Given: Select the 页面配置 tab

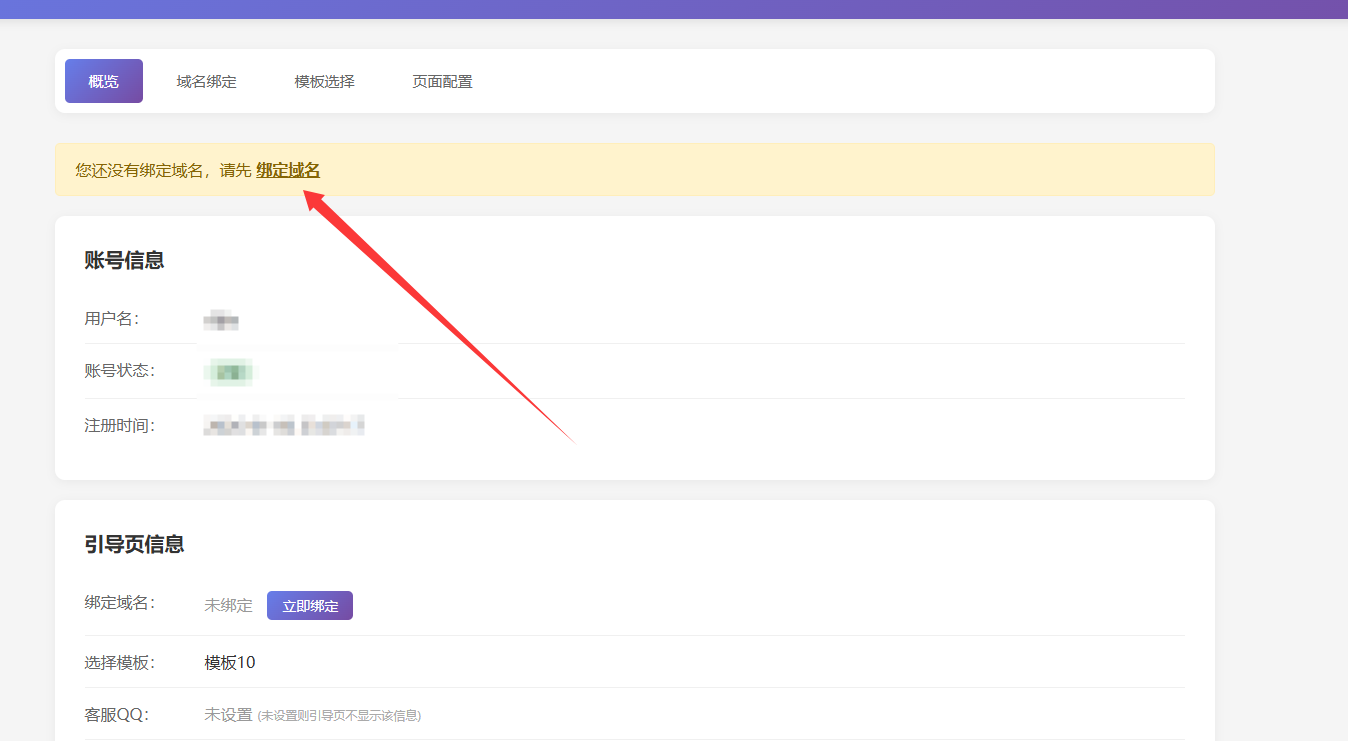Looking at the screenshot, I should [x=442, y=82].
